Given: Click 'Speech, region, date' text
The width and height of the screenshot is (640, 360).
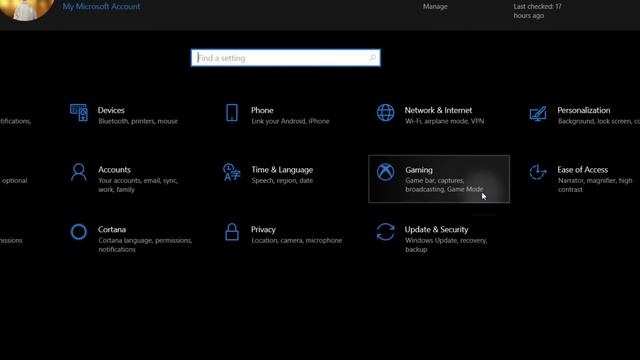Looking at the screenshot, I should (282, 180).
